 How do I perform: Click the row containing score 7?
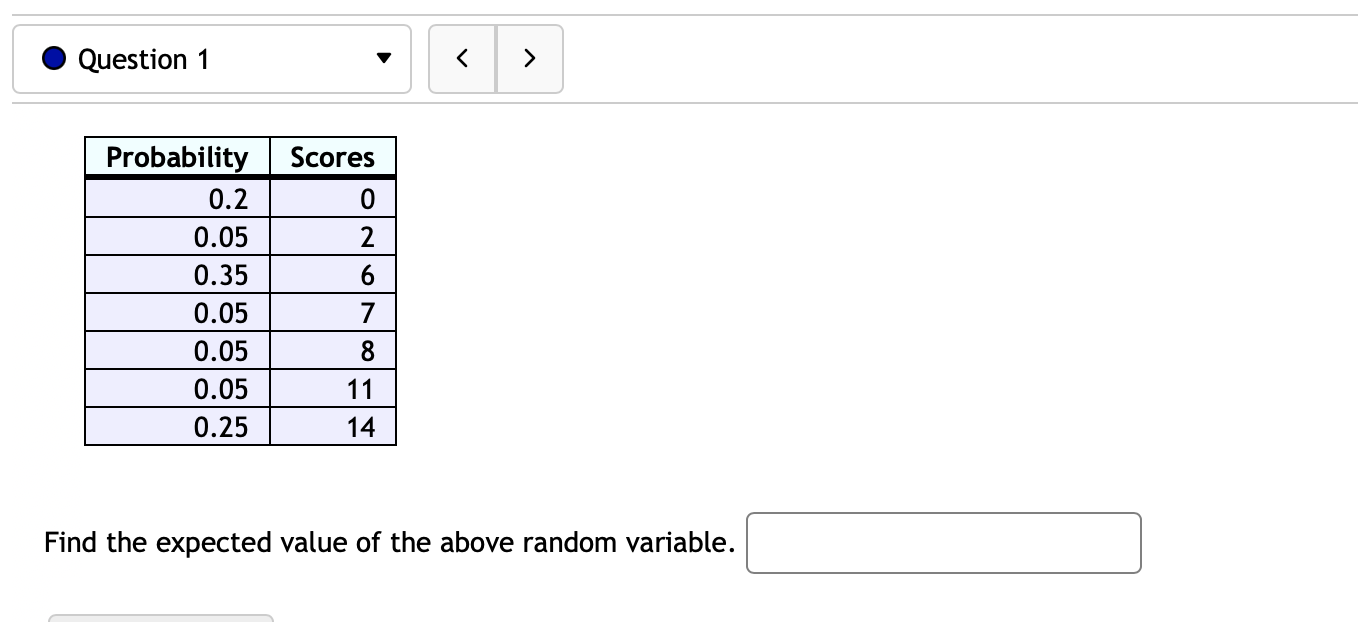click(240, 313)
